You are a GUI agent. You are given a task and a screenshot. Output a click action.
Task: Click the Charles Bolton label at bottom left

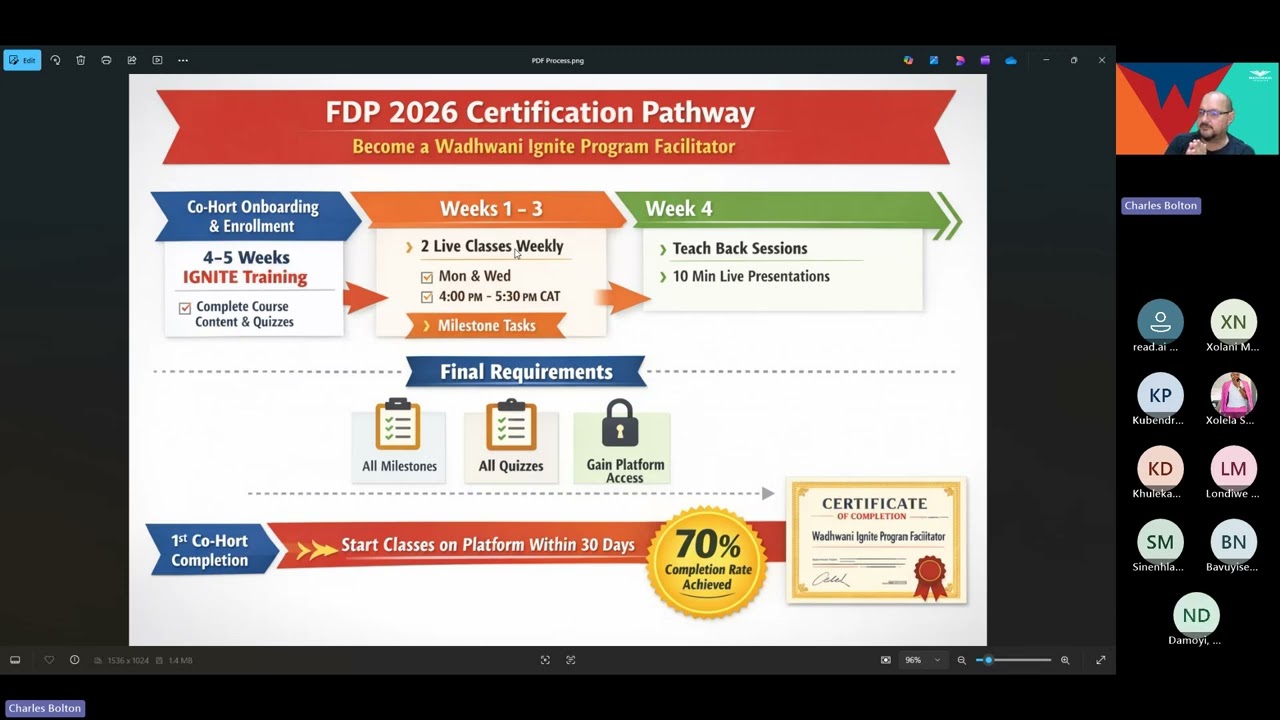pos(45,708)
